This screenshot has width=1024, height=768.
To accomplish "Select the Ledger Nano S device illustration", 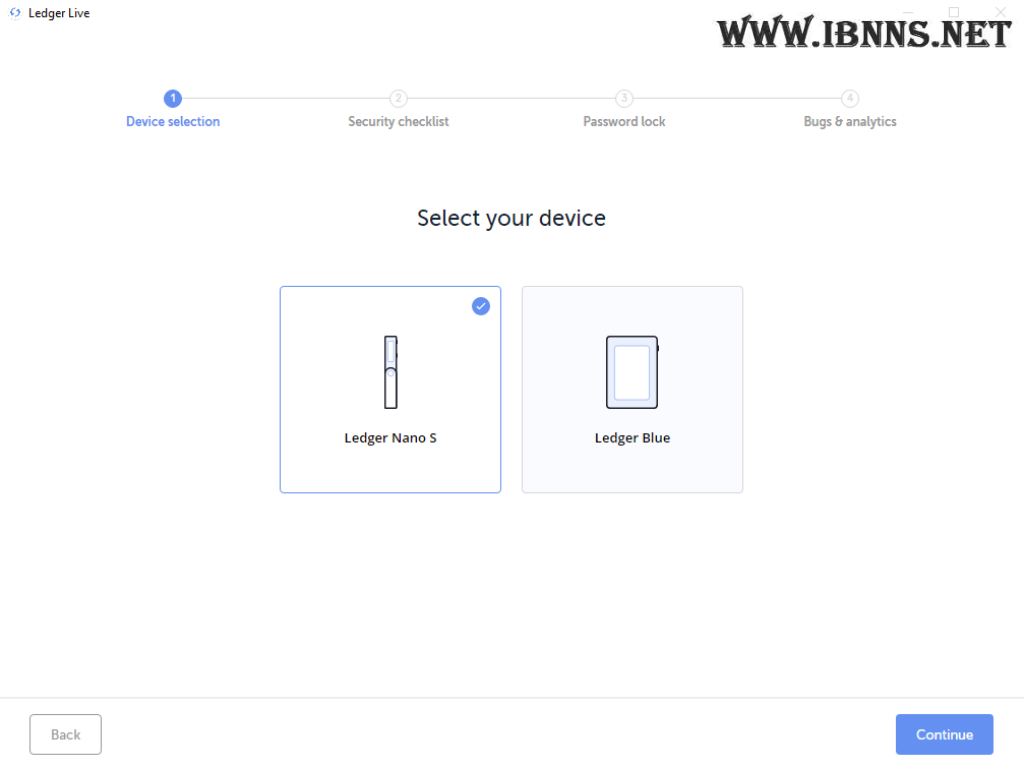I will 391,372.
